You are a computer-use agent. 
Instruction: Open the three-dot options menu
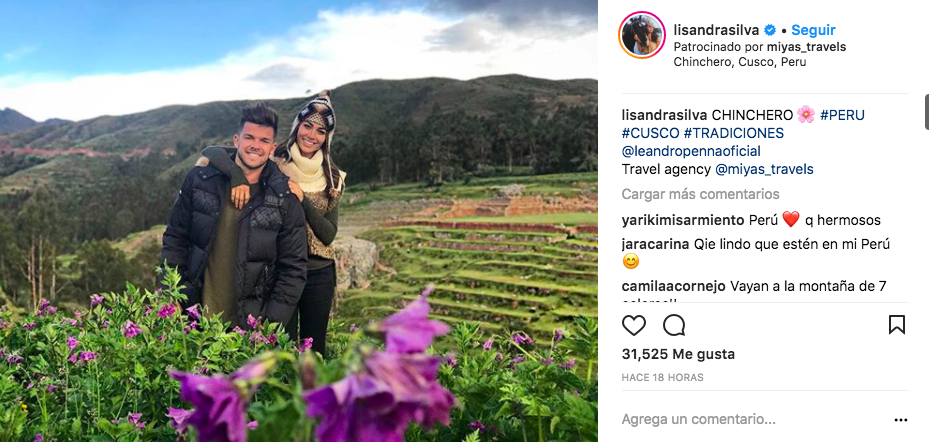901,420
